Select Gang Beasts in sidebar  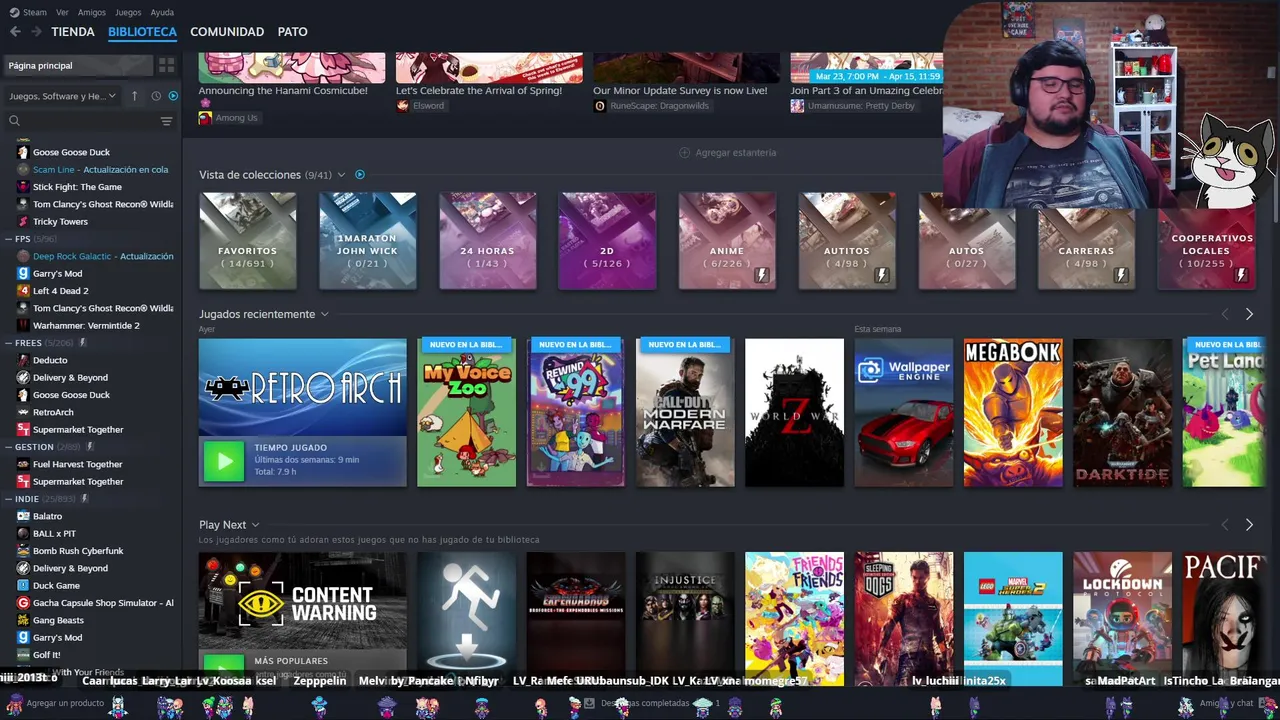[x=58, y=620]
